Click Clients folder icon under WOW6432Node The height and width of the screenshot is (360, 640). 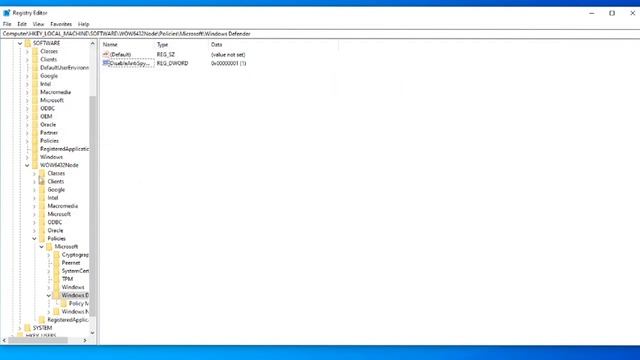click(42, 181)
